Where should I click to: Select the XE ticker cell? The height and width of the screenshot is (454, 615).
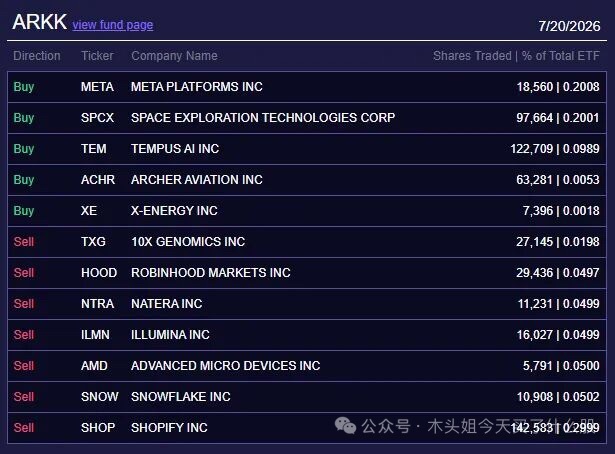click(89, 211)
